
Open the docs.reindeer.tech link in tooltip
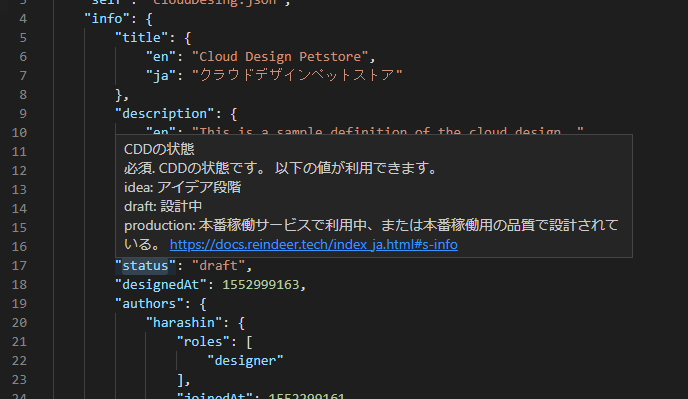(314, 244)
